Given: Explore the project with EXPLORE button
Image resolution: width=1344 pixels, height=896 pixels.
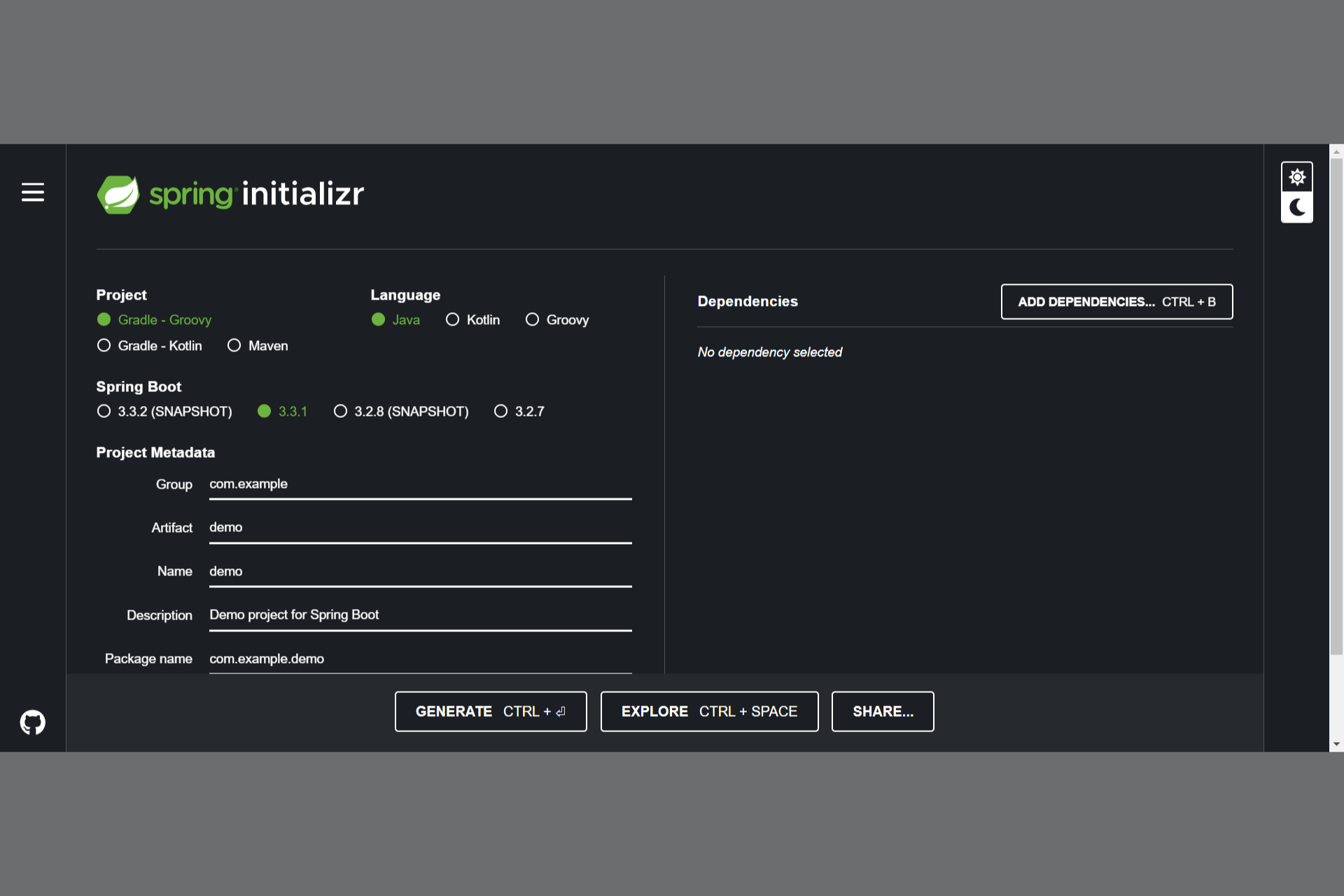Looking at the screenshot, I should 709,711.
